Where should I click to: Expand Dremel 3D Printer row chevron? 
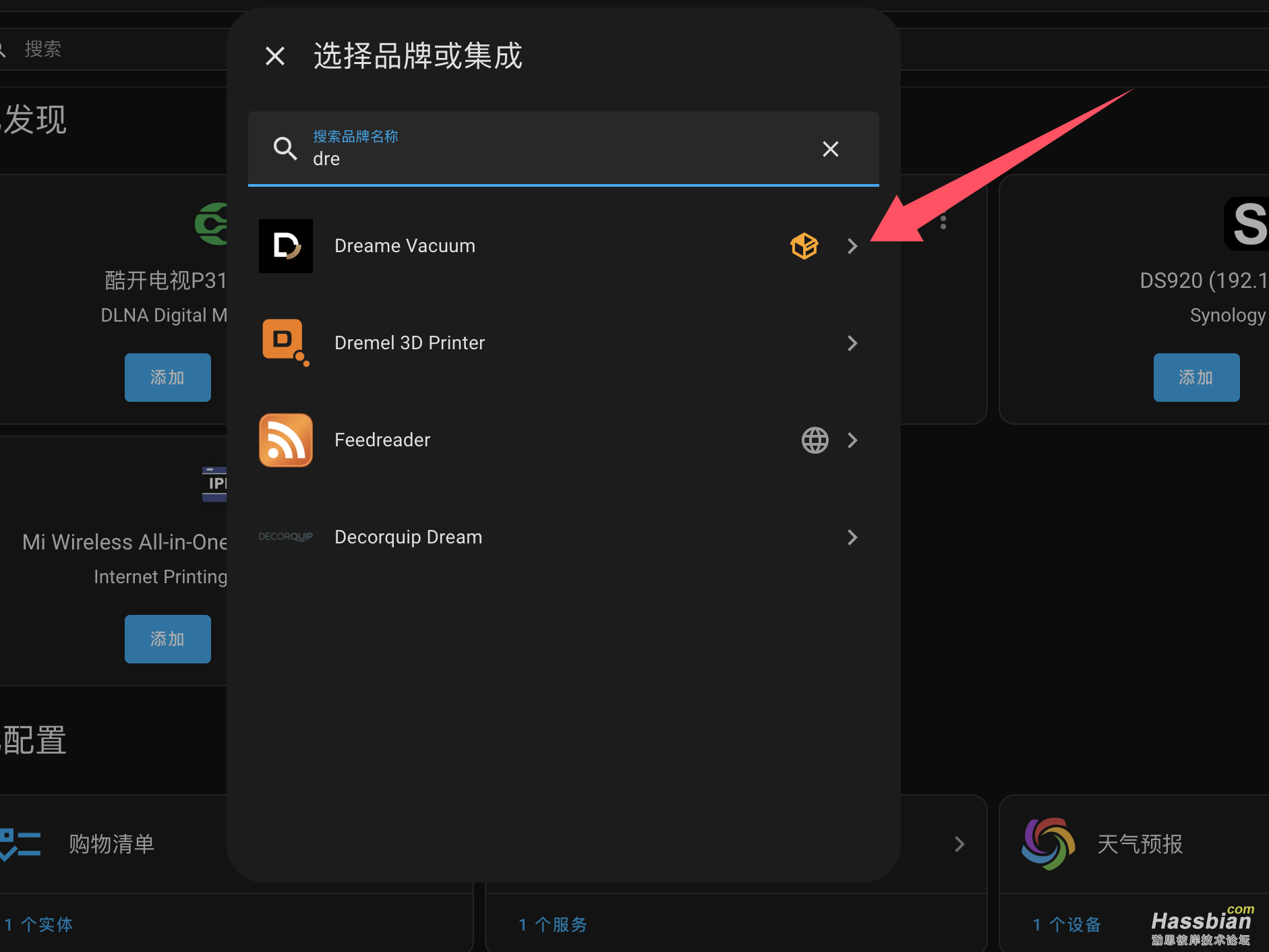852,343
